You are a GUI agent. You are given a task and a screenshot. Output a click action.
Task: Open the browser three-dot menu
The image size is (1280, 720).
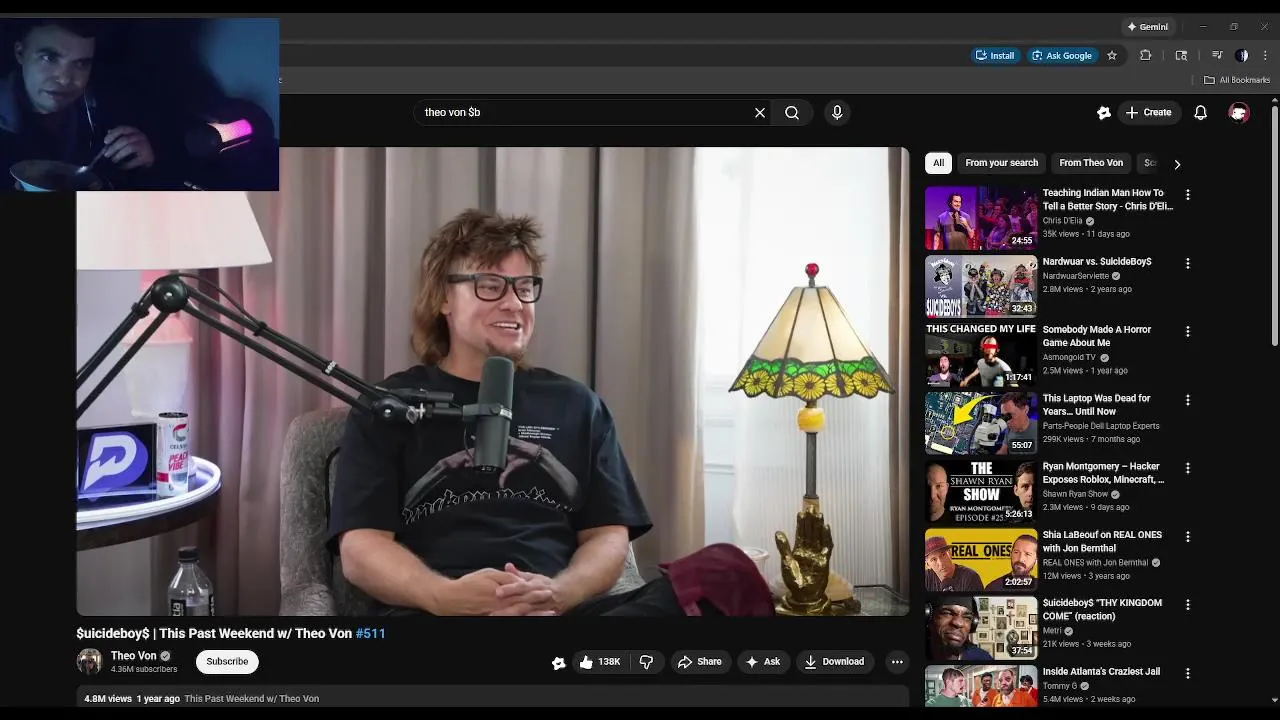pos(1266,56)
